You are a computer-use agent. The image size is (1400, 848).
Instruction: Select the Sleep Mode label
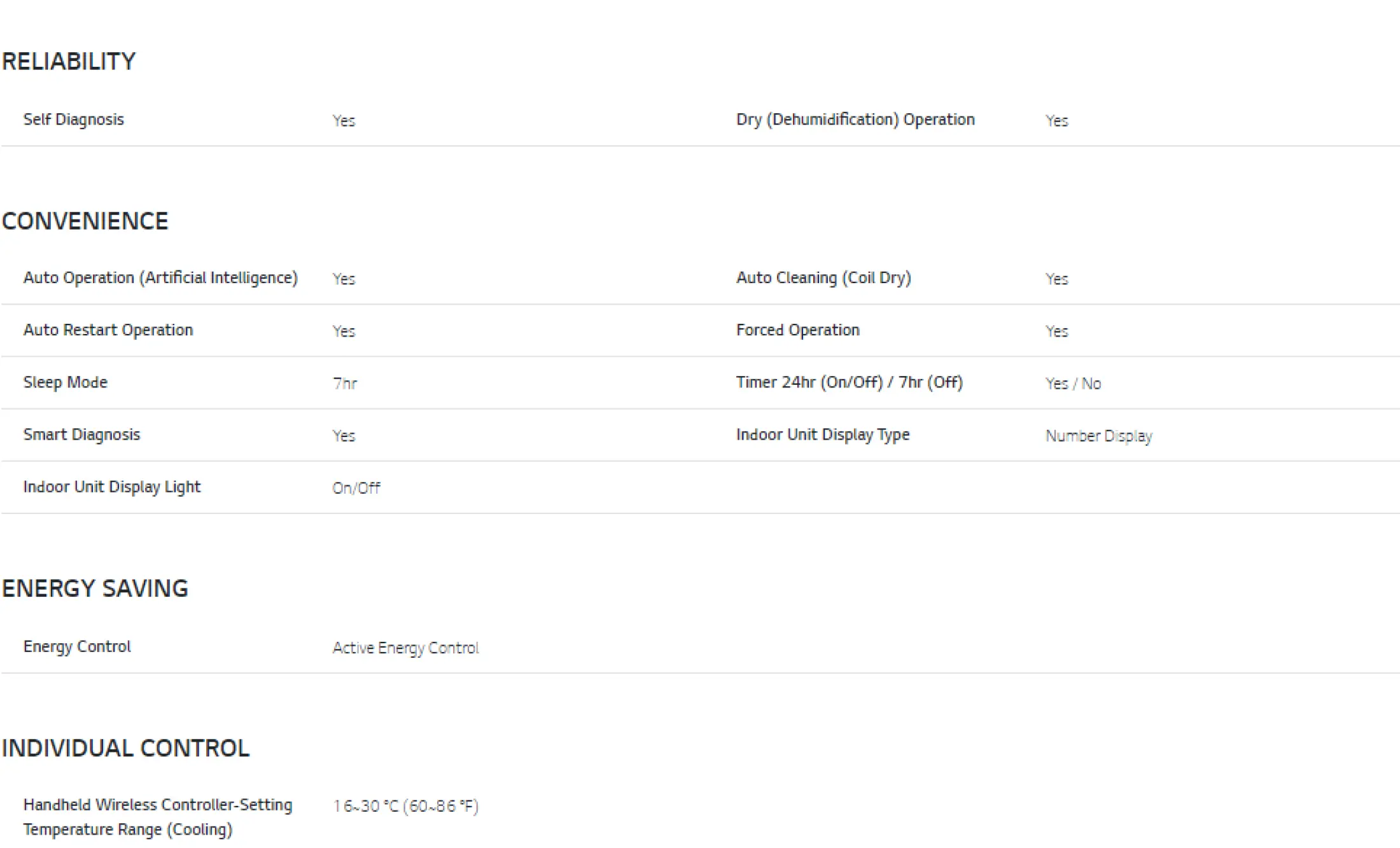click(x=66, y=382)
